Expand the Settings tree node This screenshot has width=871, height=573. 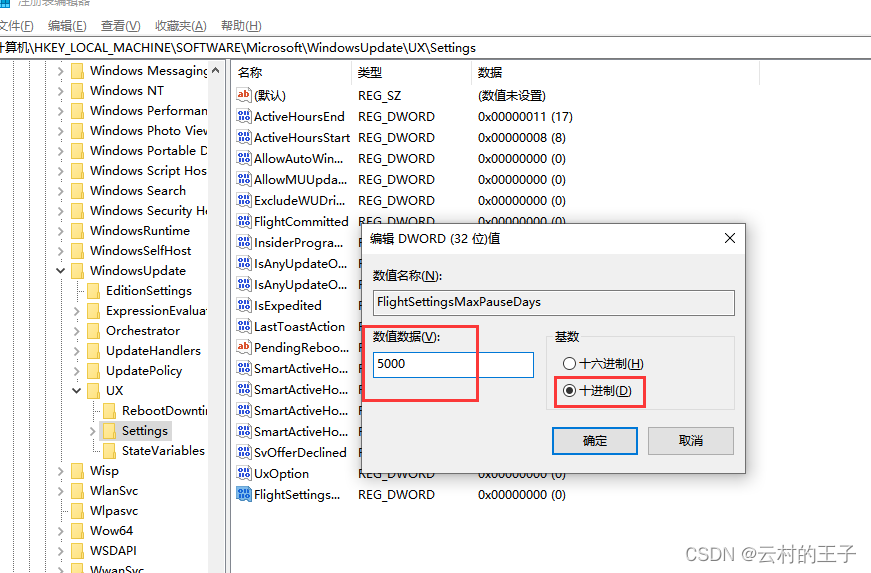(x=93, y=431)
